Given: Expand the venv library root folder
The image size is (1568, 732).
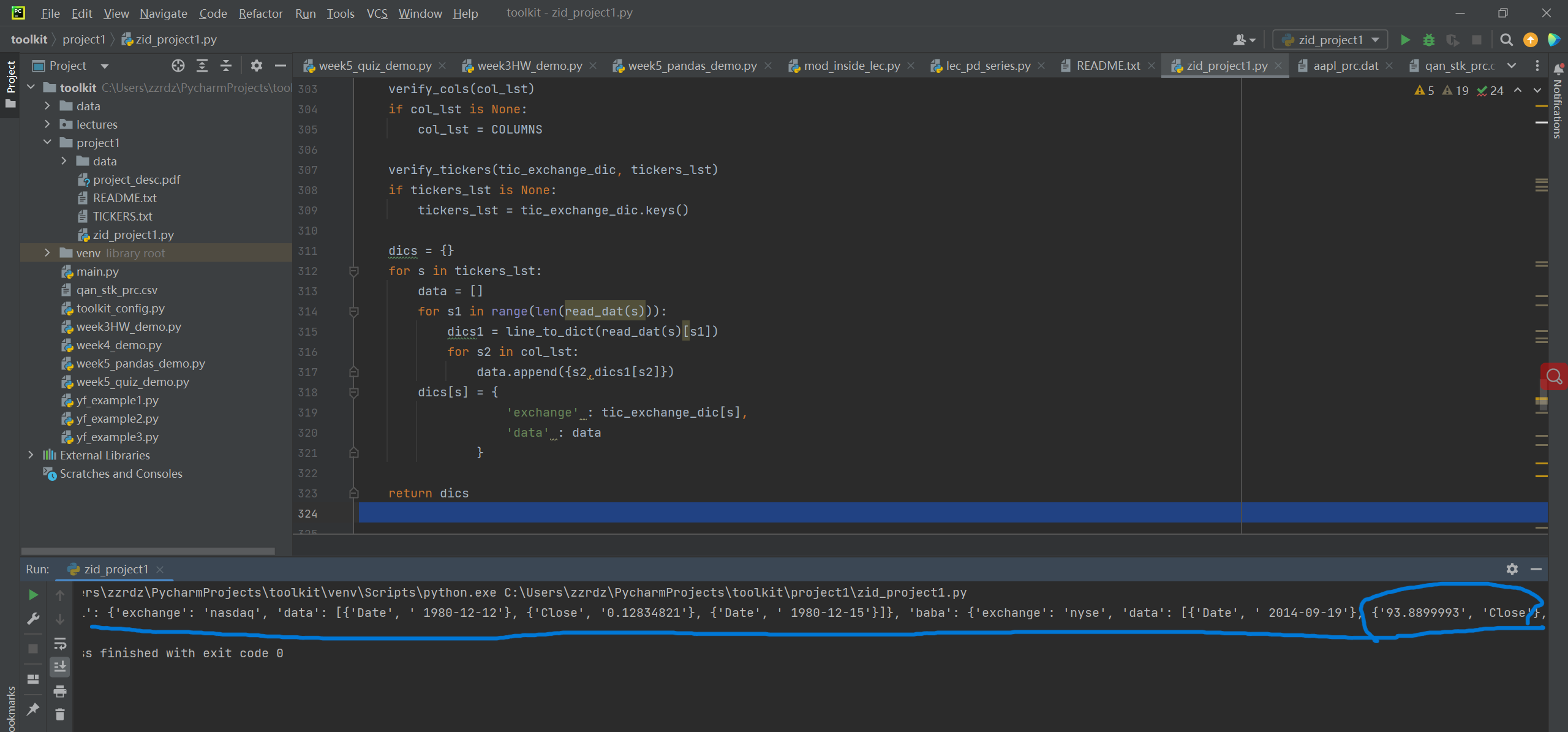Looking at the screenshot, I should [x=47, y=253].
